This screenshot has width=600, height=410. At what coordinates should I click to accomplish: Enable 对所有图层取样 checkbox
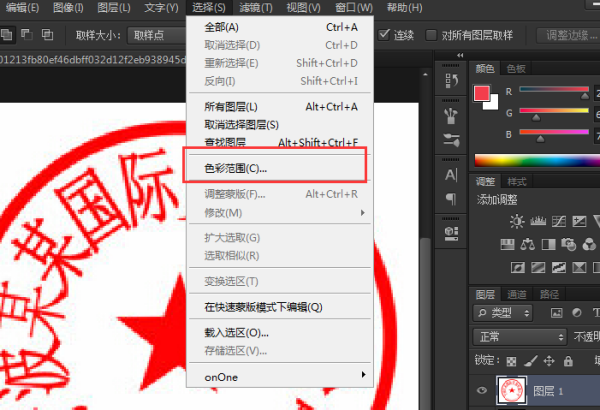coord(431,35)
